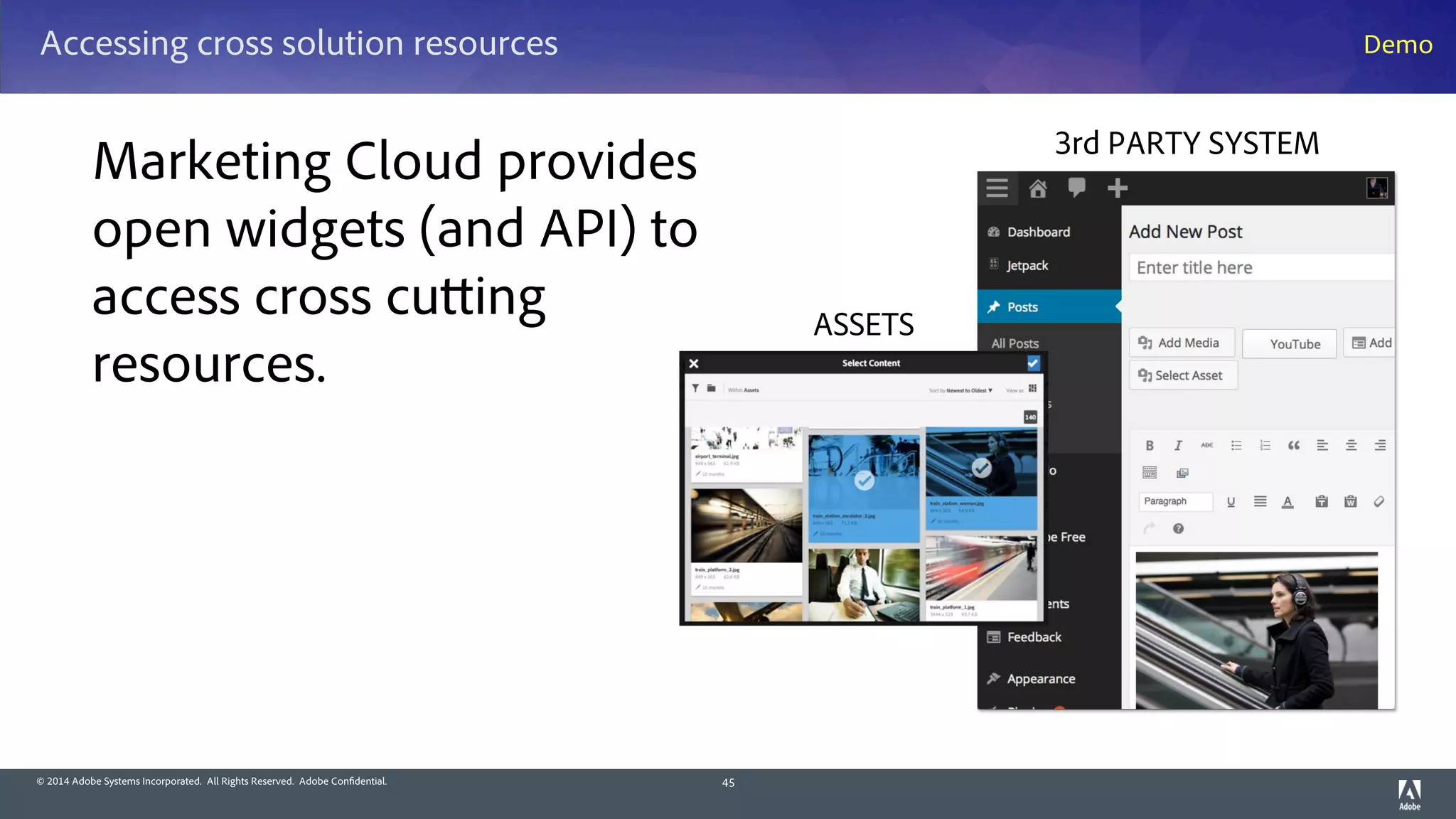Apply bold formatting in post editor
Viewport: 1456px width, 819px height.
pos(1150,446)
